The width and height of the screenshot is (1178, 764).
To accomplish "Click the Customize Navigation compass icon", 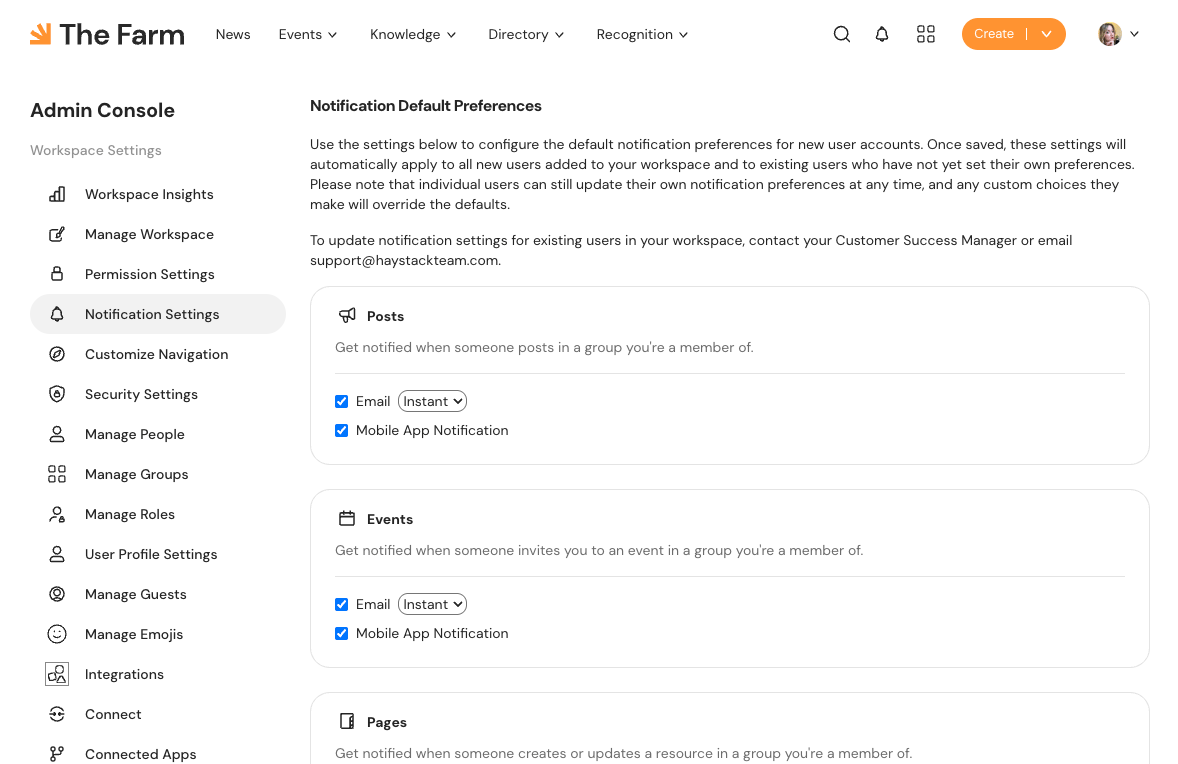I will coord(57,354).
